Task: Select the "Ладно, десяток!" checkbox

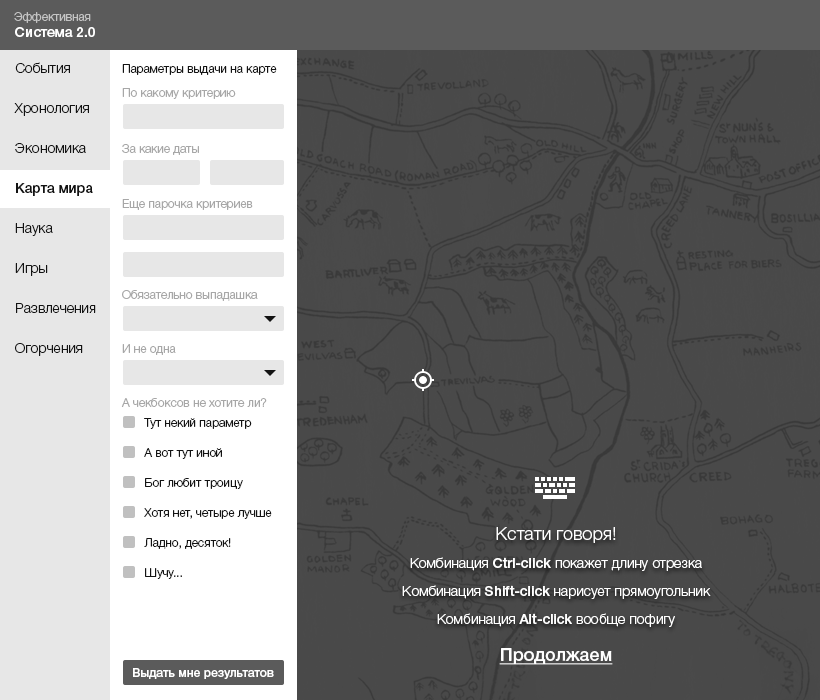Action: click(x=128, y=542)
